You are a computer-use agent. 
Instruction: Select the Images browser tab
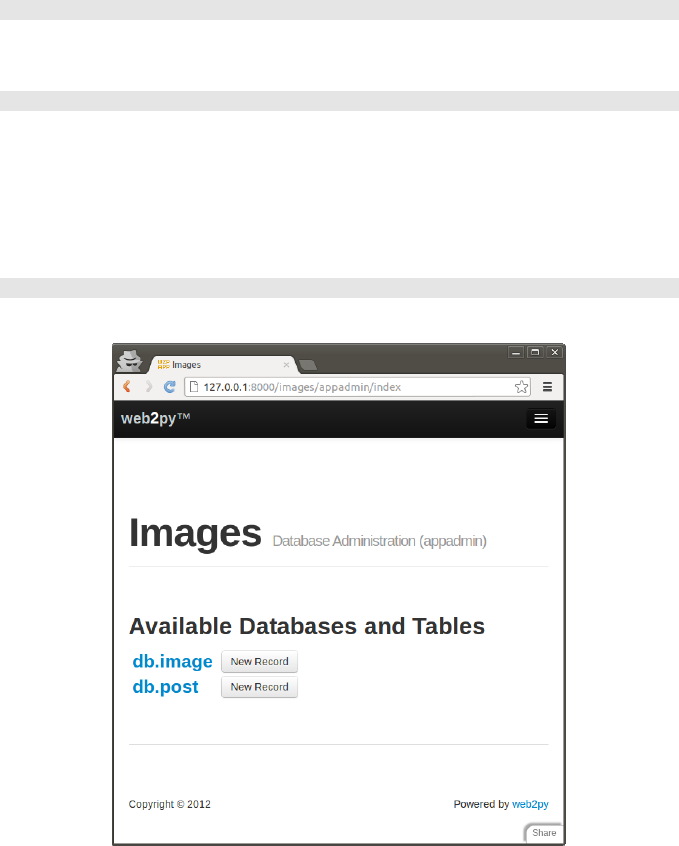pos(223,365)
